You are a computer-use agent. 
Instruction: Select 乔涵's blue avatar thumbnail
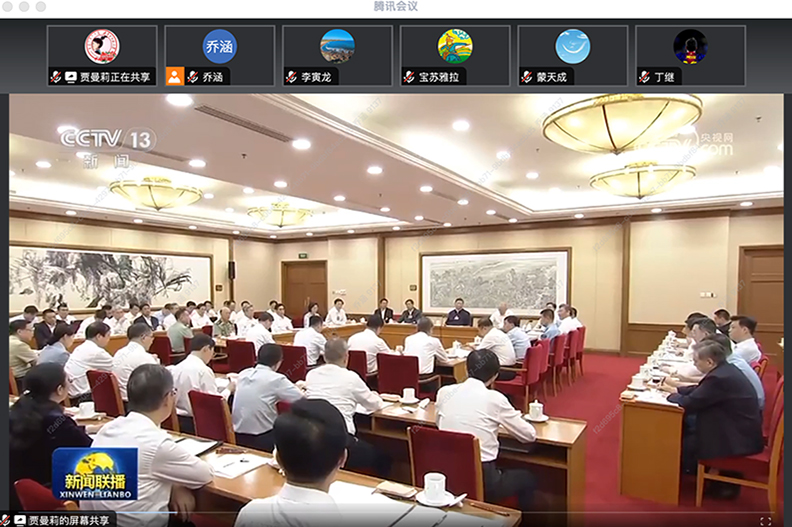coord(219,46)
